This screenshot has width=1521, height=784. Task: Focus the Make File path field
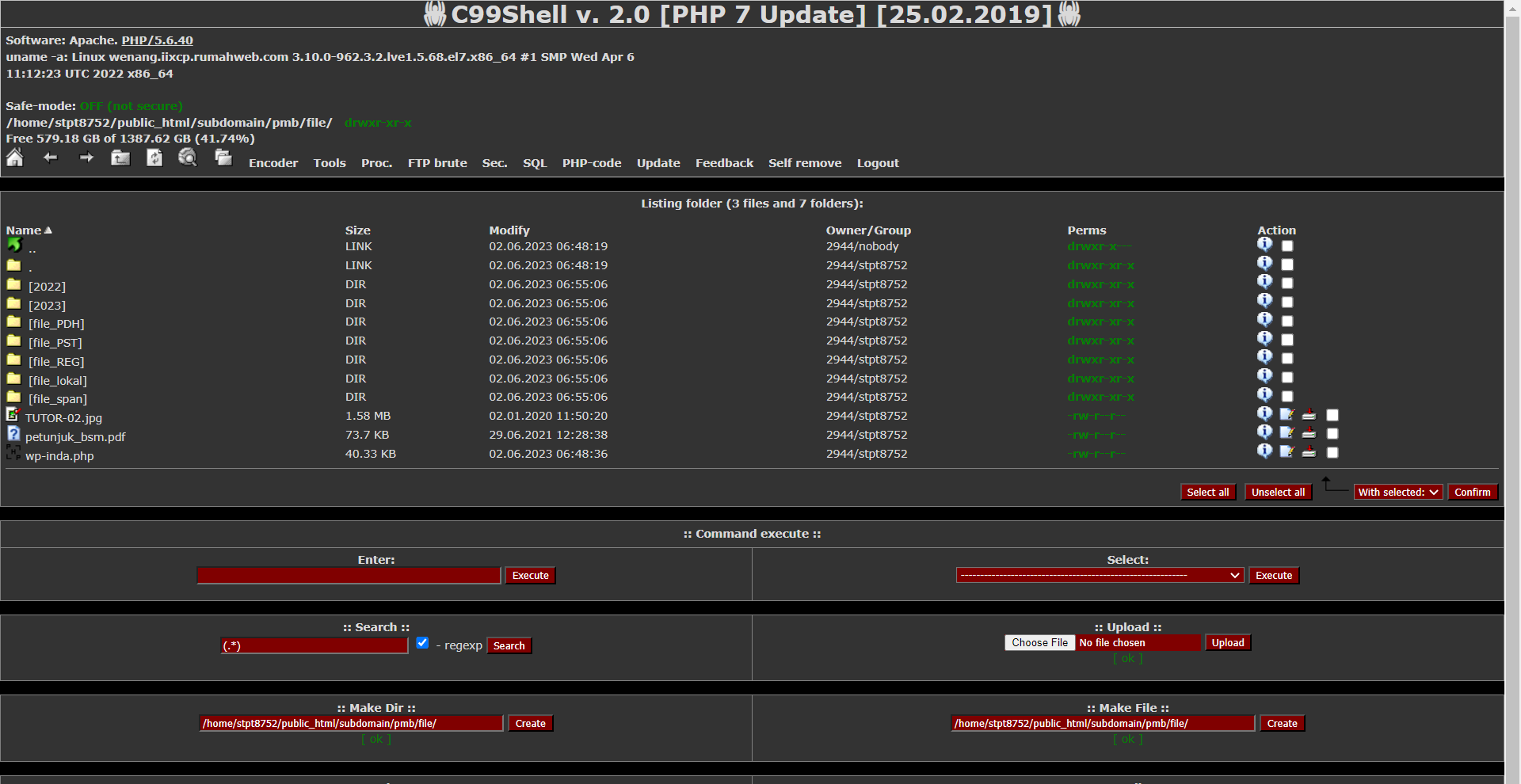click(x=1103, y=723)
